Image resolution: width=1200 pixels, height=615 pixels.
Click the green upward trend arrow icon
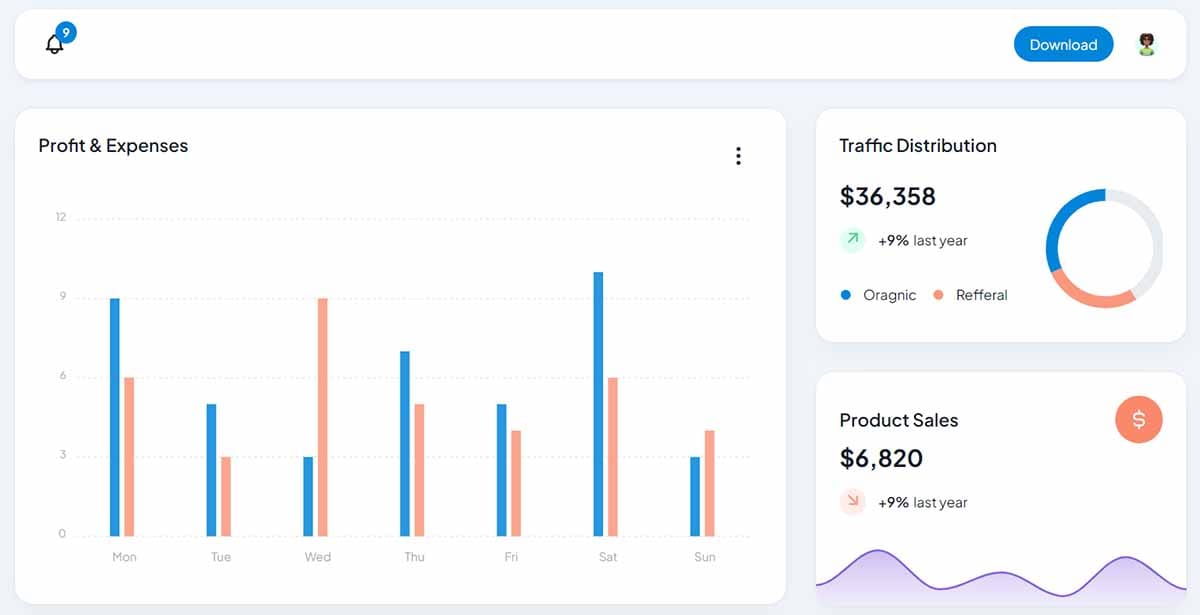[x=851, y=239]
